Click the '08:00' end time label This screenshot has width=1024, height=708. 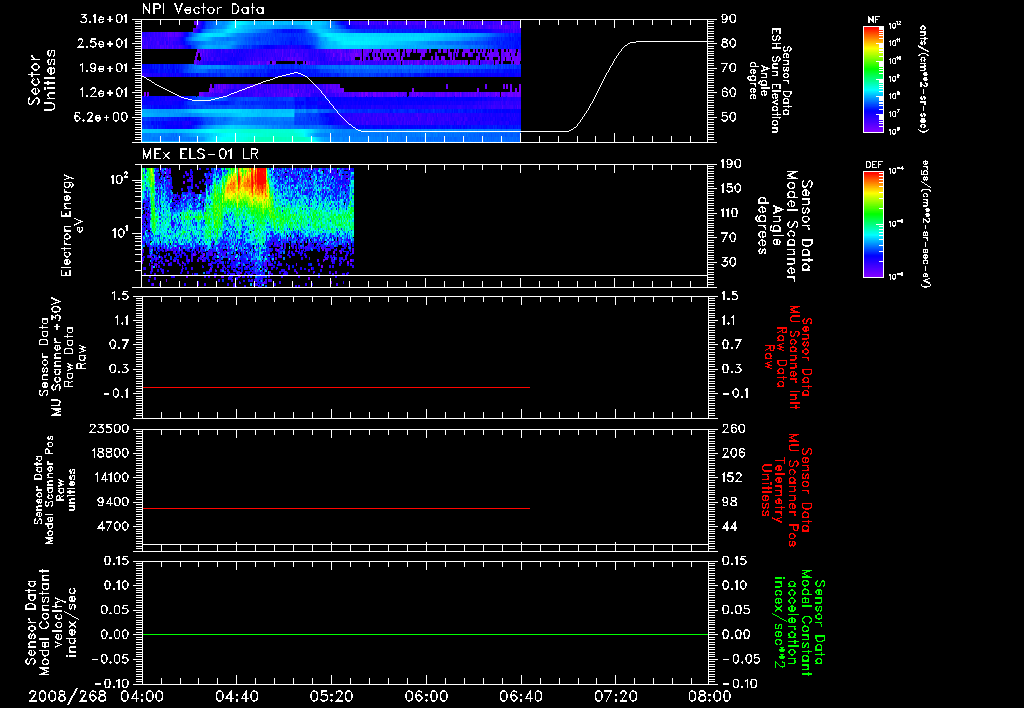point(709,696)
